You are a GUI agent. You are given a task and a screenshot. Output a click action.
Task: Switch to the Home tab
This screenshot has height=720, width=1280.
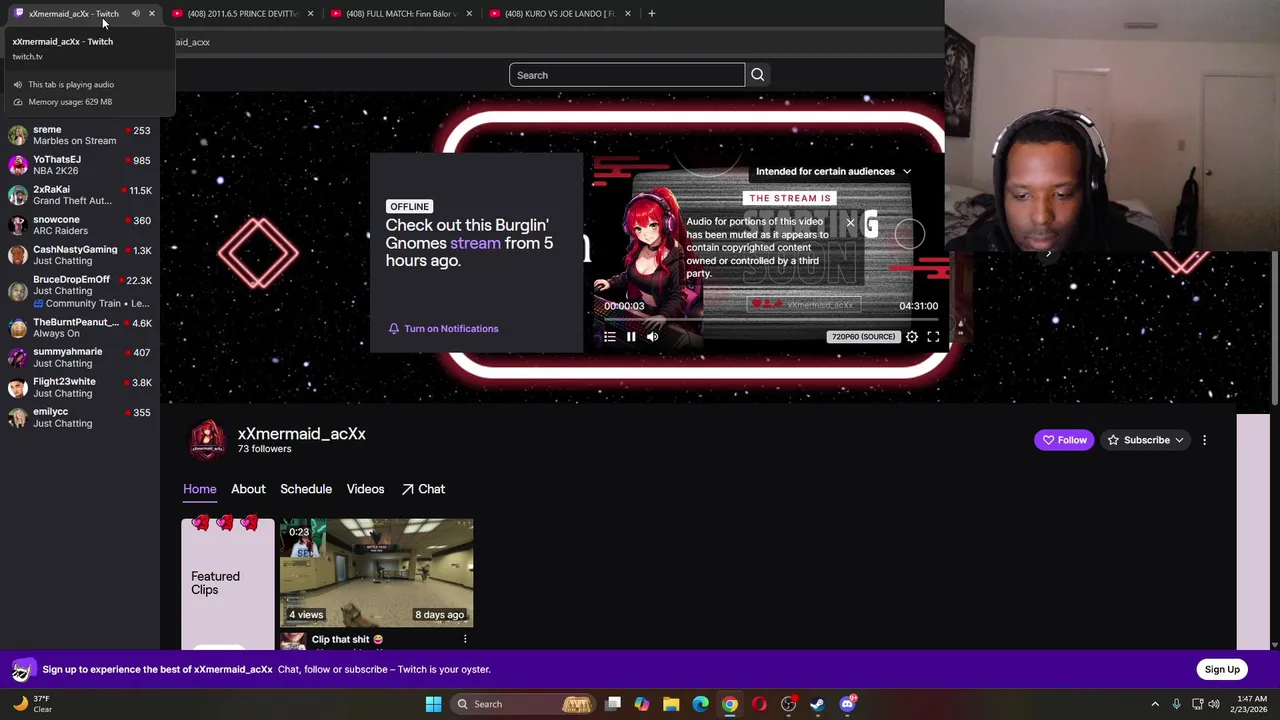[199, 489]
